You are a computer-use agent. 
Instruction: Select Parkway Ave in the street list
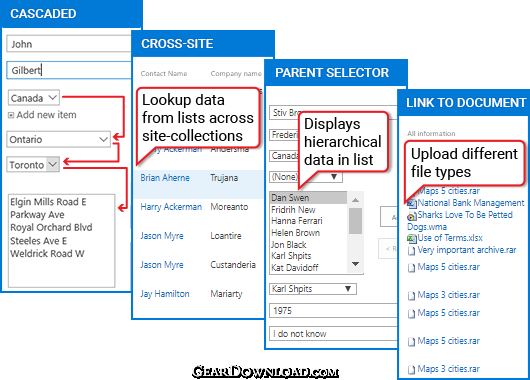coord(37,215)
